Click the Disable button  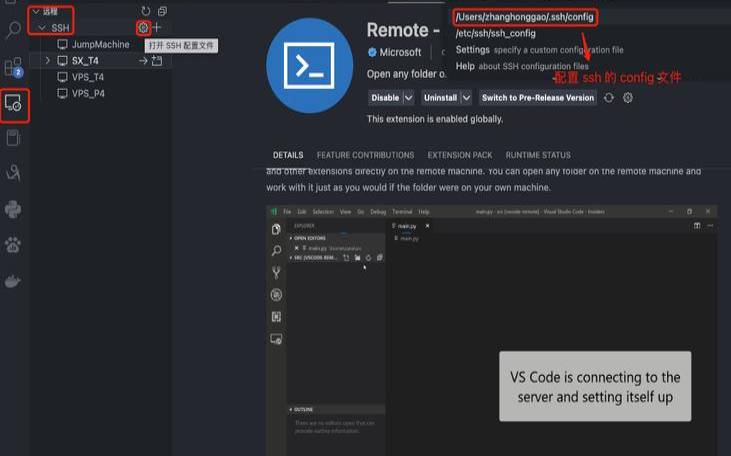click(x=385, y=98)
